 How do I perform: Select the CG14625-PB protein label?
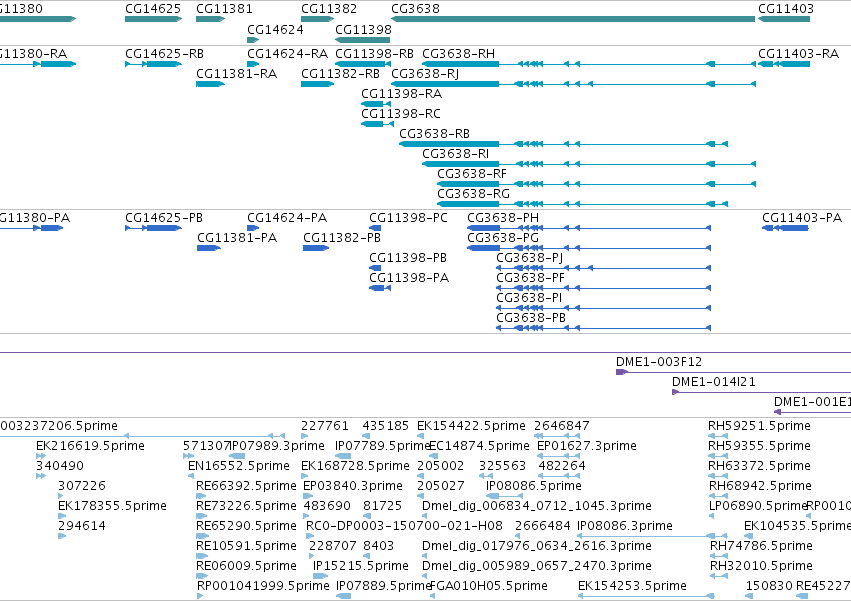[x=164, y=218]
